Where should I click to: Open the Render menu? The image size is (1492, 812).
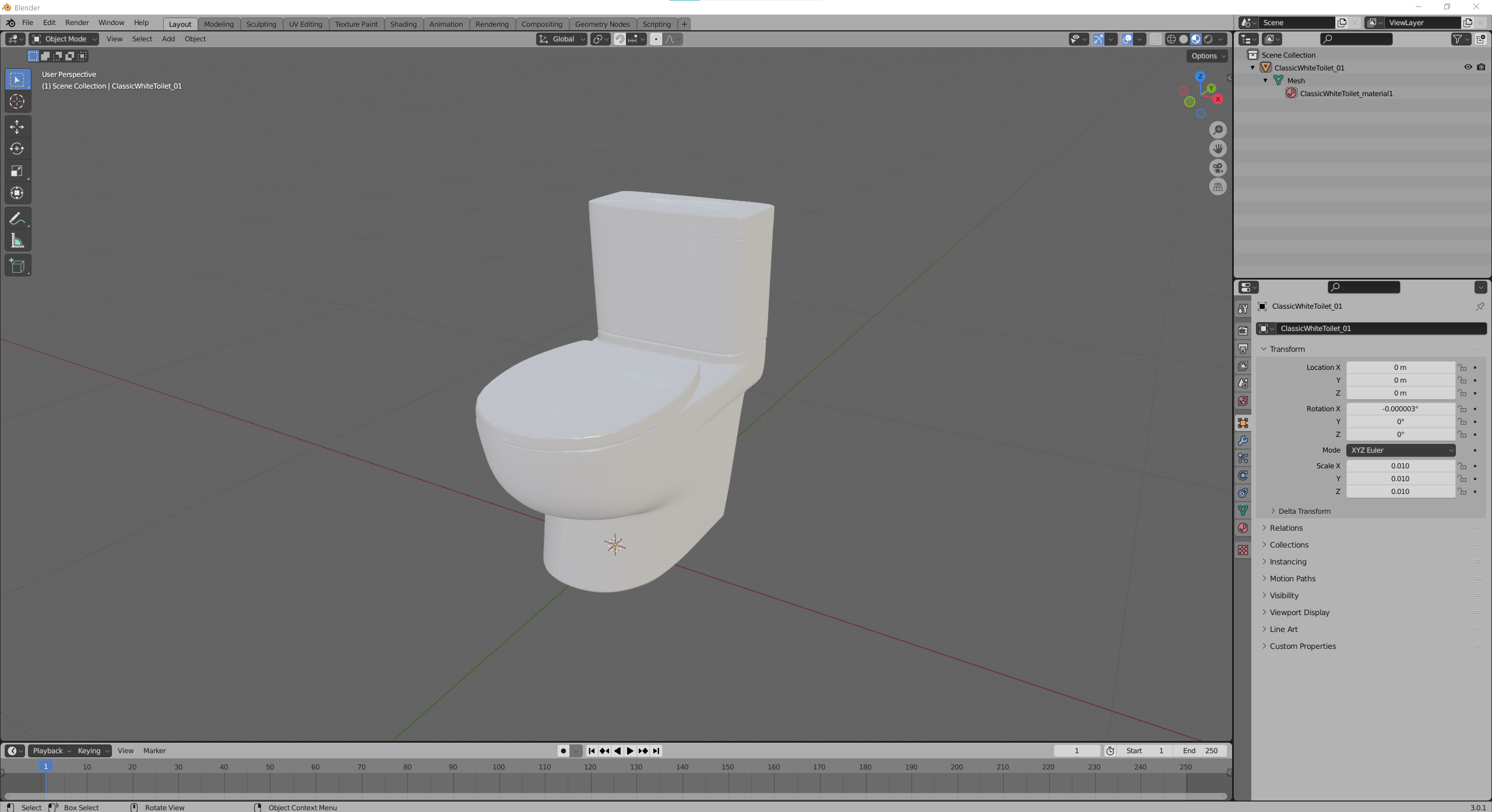77,23
